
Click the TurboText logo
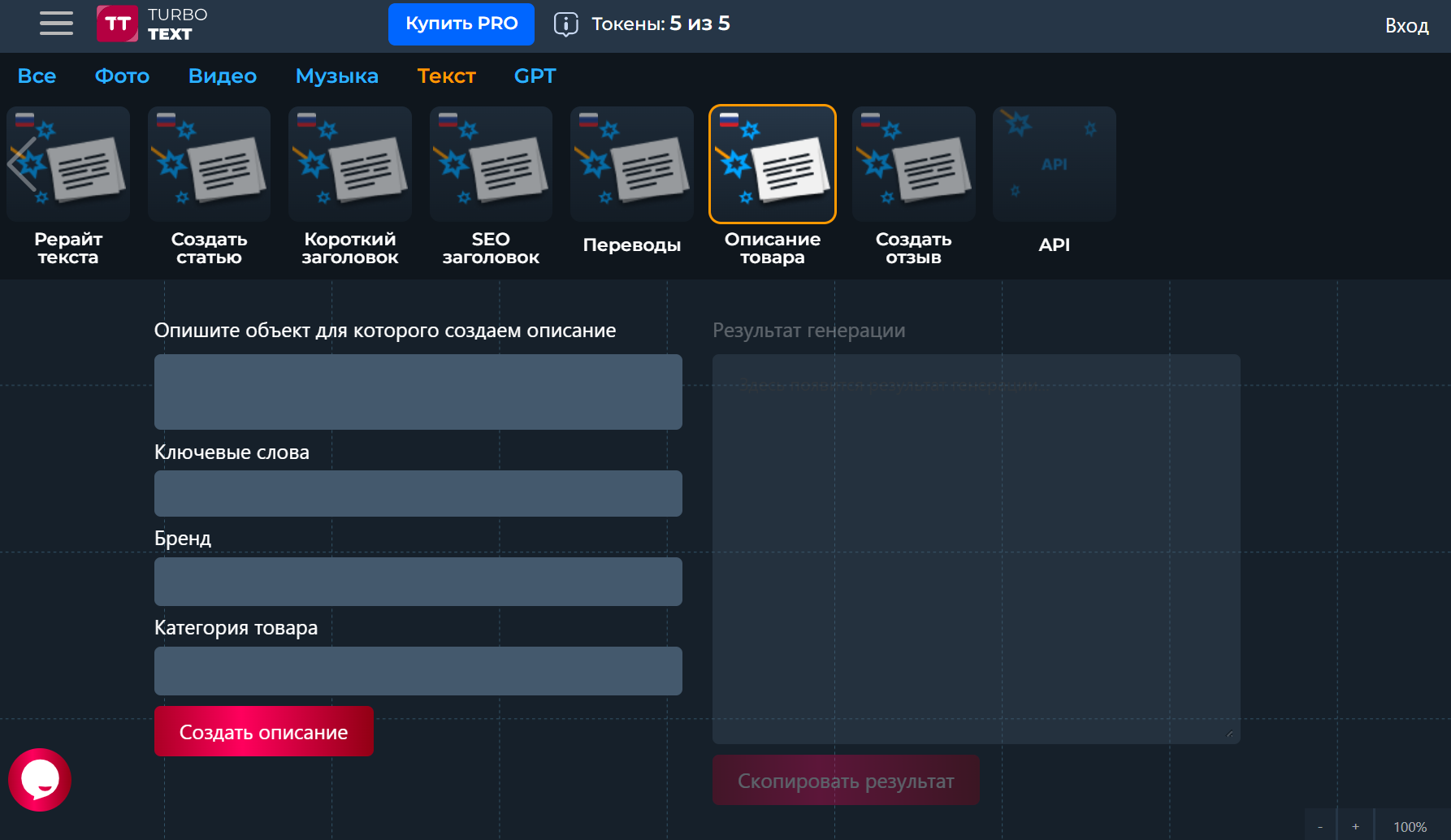pos(153,24)
